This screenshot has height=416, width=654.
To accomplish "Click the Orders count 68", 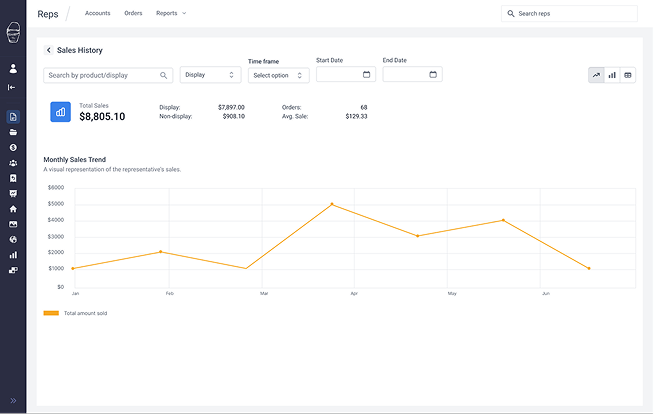I will (x=364, y=107).
